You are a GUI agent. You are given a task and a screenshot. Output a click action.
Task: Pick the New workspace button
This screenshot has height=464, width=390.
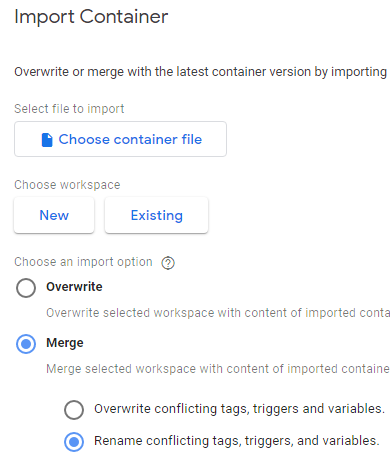click(54, 215)
